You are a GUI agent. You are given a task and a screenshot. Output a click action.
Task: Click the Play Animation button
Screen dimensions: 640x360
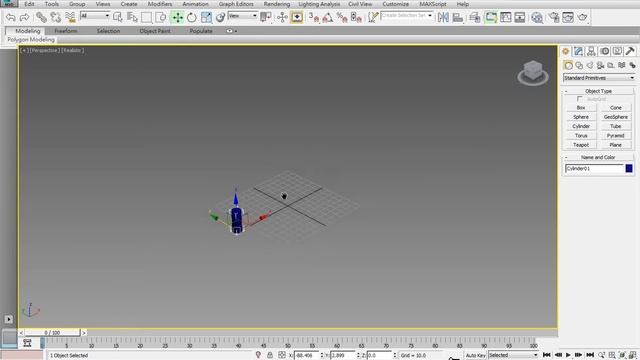[x=568, y=355]
